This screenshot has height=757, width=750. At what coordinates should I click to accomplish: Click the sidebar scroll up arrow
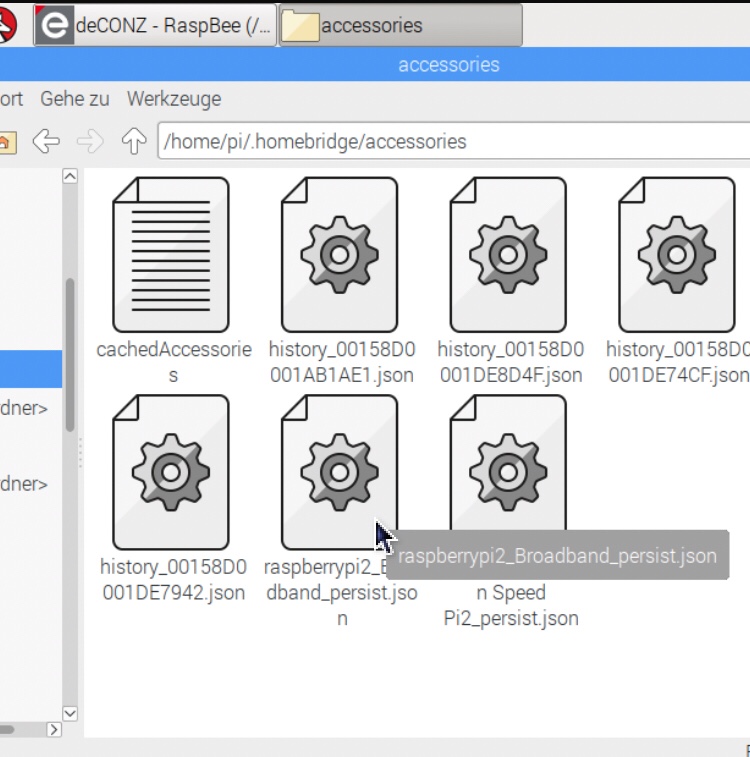click(x=70, y=176)
